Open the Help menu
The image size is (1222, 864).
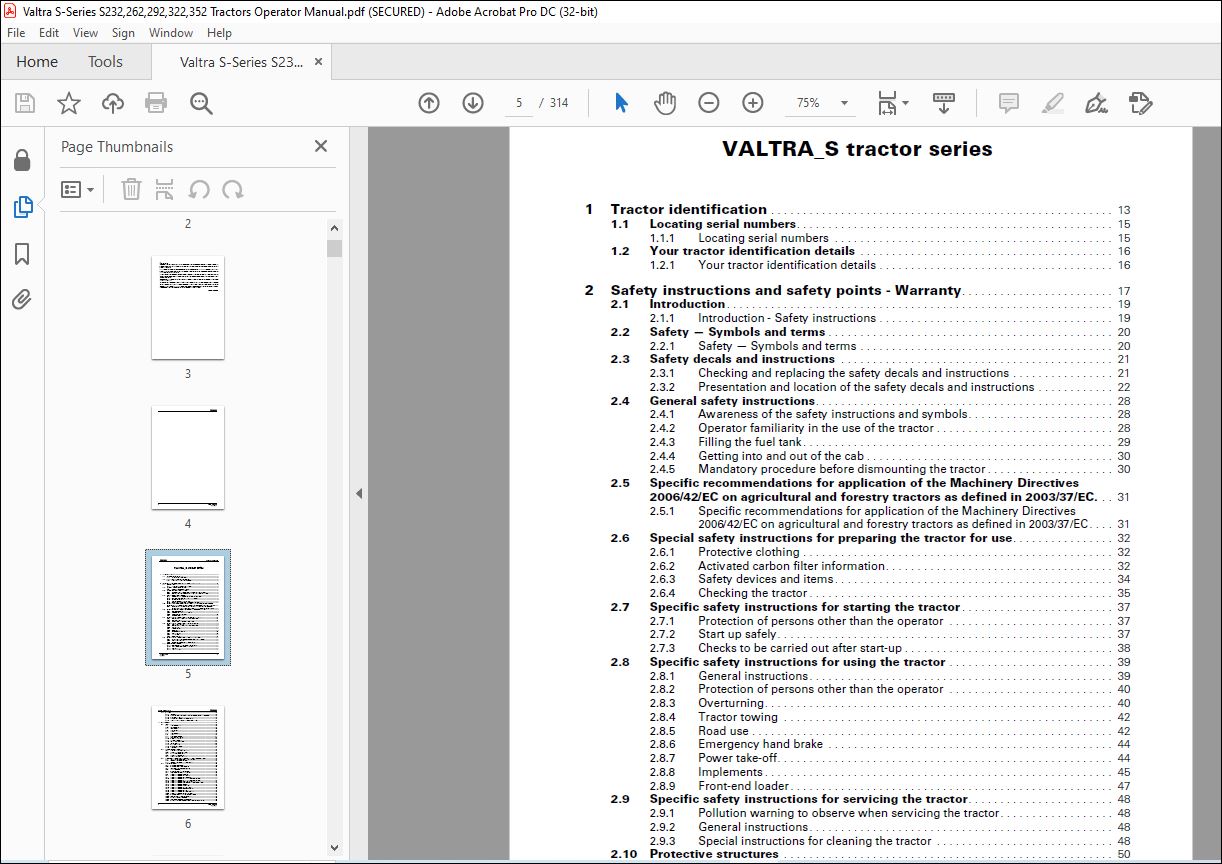pos(219,33)
